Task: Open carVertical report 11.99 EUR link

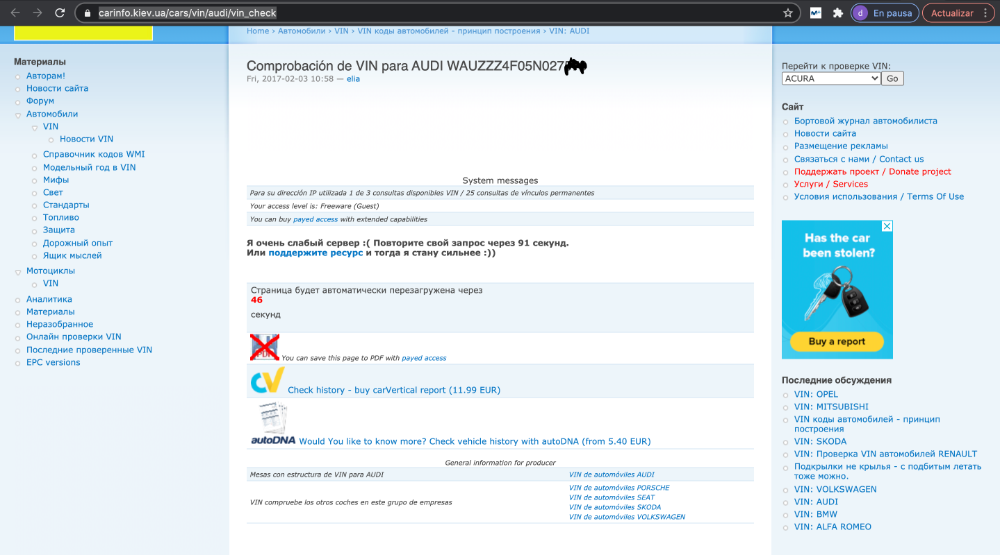Action: (393, 390)
